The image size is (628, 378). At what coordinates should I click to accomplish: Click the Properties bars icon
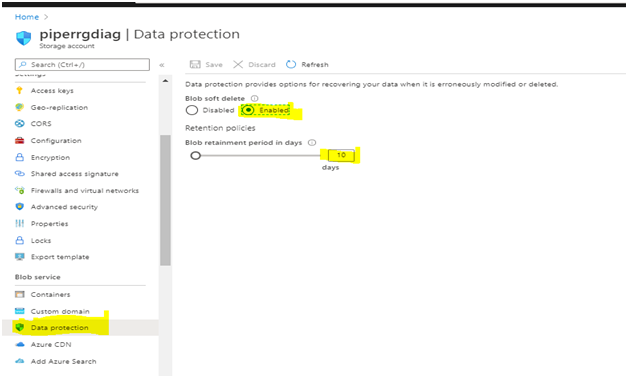[19, 223]
